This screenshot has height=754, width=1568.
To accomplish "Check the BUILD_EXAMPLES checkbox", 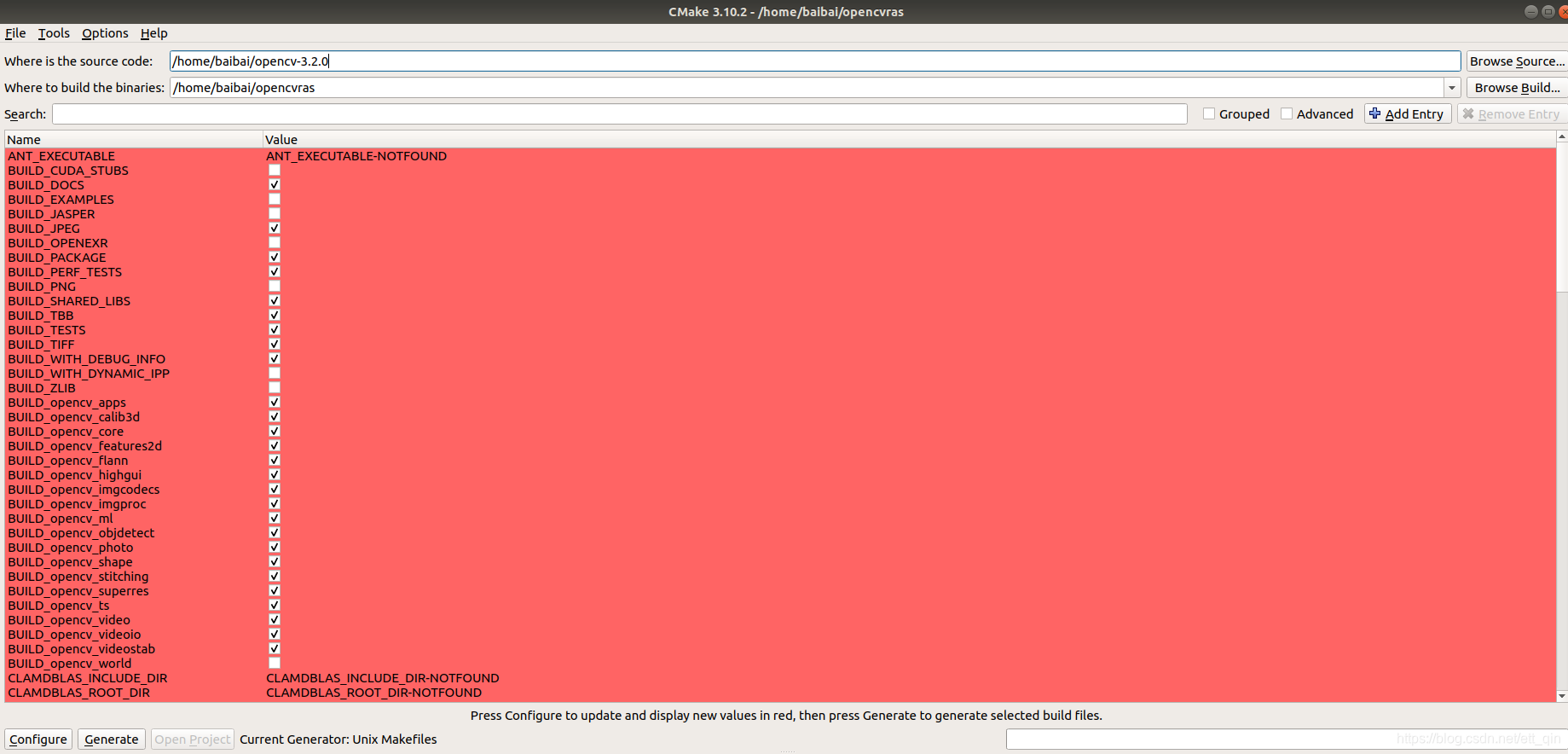I will [275, 199].
